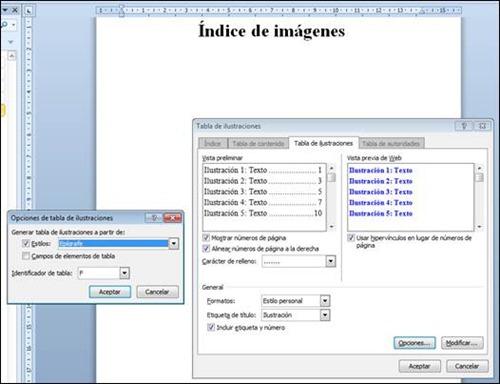
Task: Open the Etiqueta de título dropdown
Action: pos(325,315)
